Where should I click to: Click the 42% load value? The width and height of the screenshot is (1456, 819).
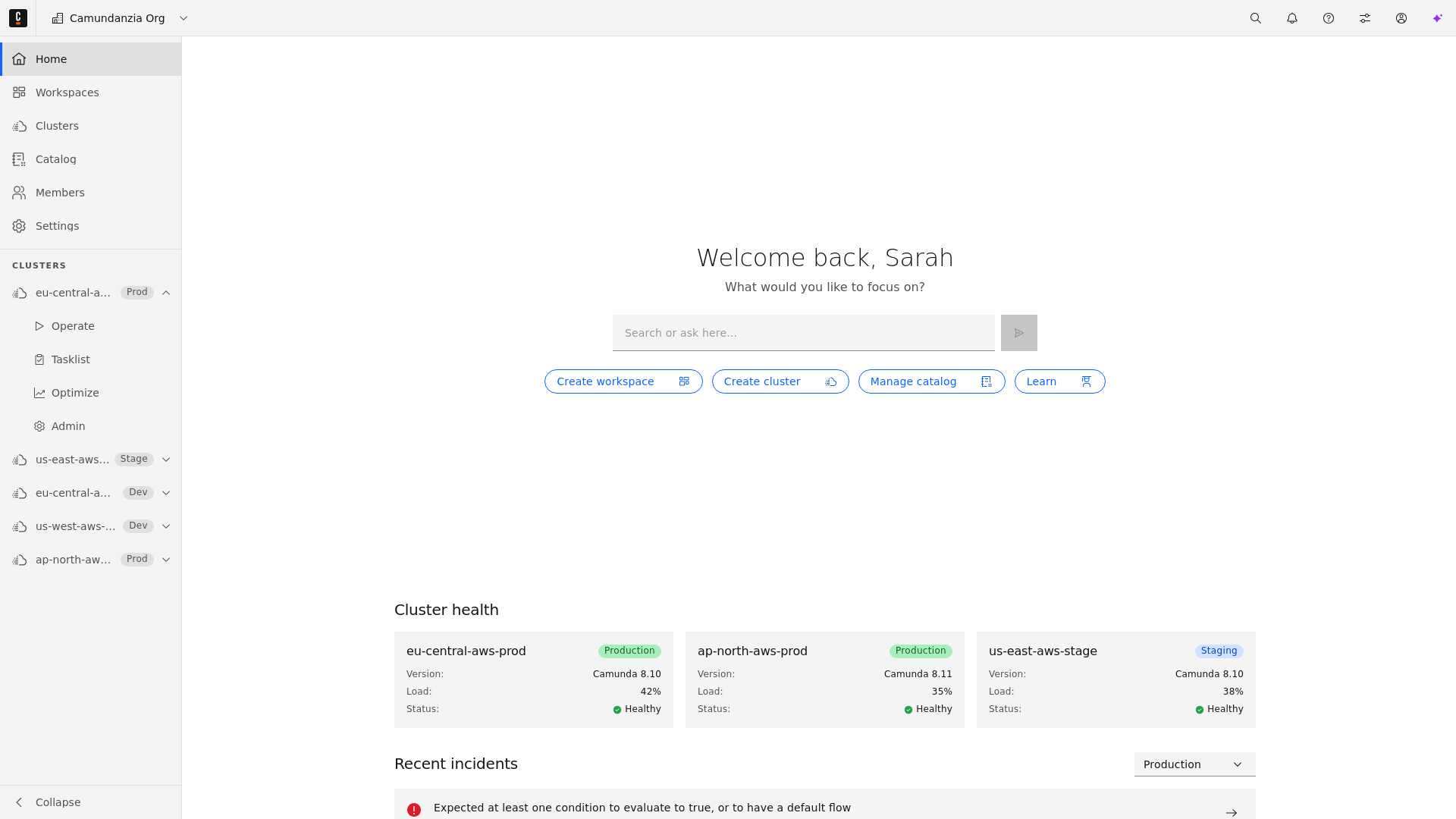coord(651,692)
